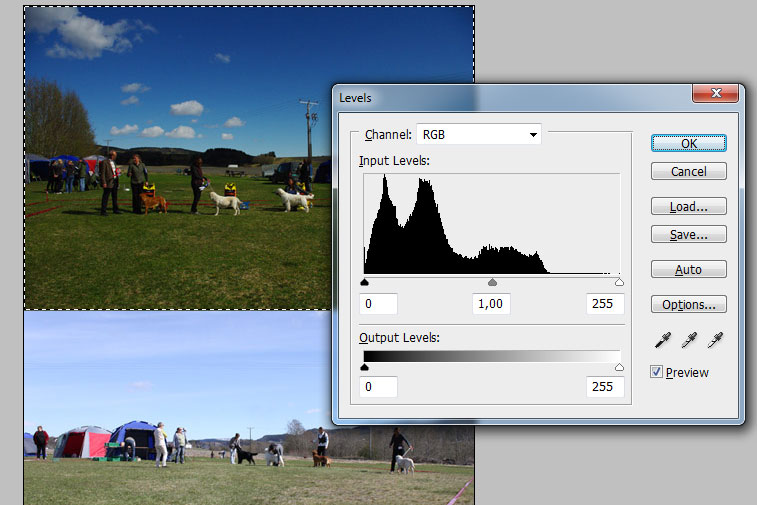757x505 pixels.
Task: Select the white point eyedropper
Action: (x=715, y=341)
